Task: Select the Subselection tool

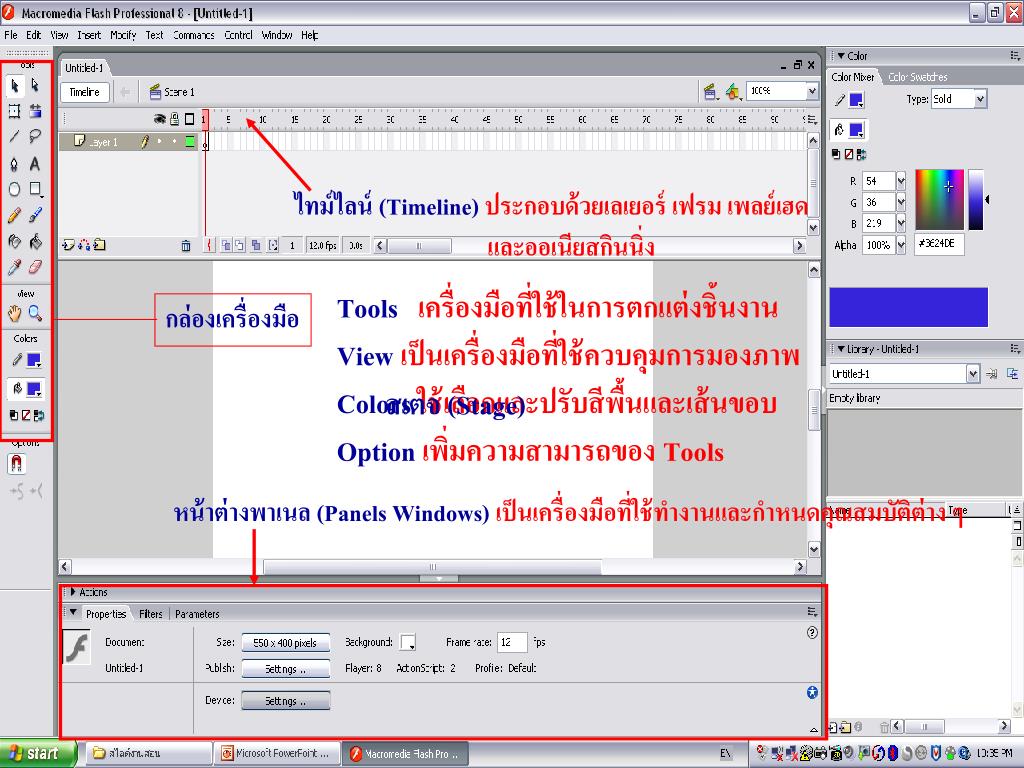Action: click(35, 86)
